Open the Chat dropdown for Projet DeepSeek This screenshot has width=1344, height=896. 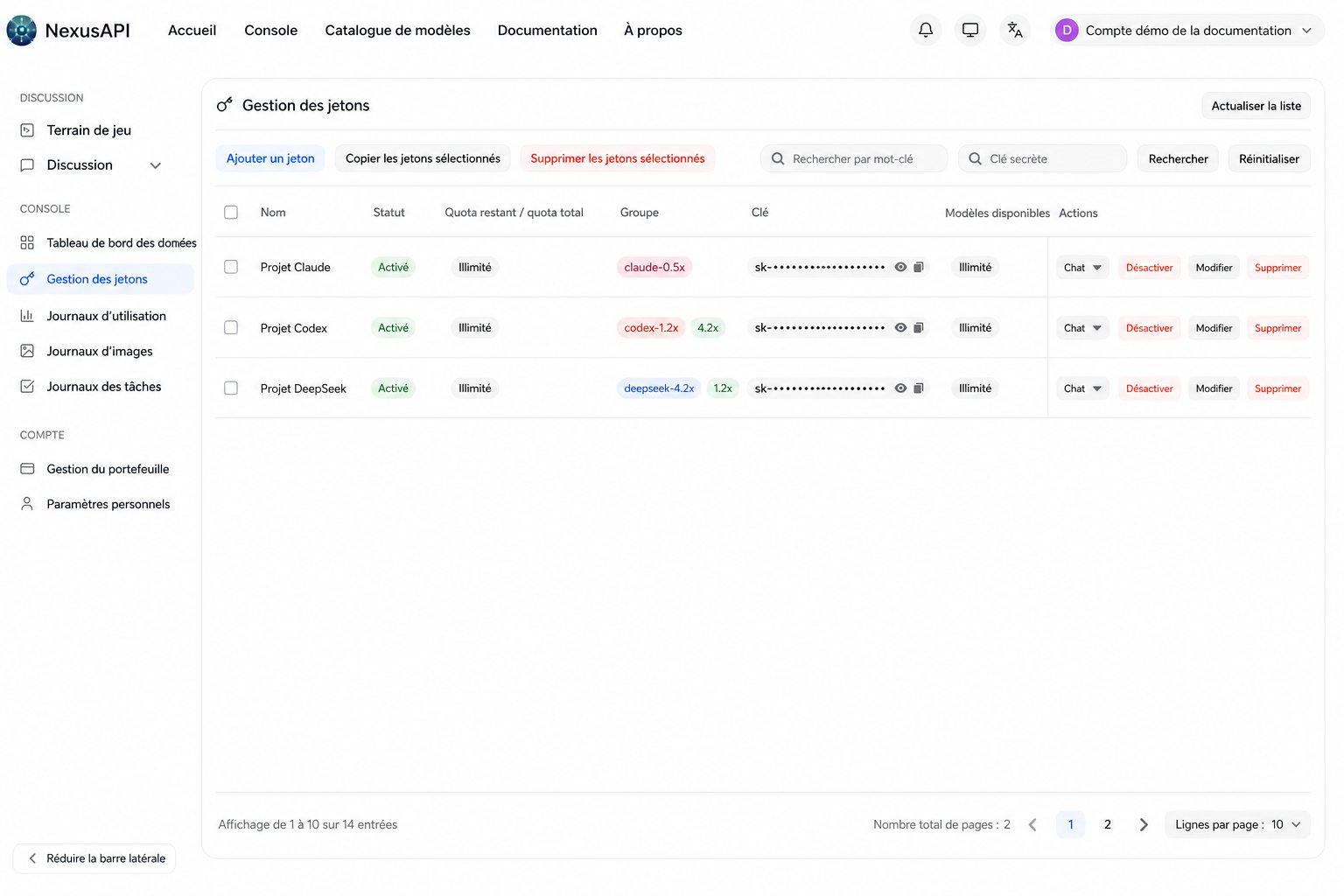point(1082,388)
